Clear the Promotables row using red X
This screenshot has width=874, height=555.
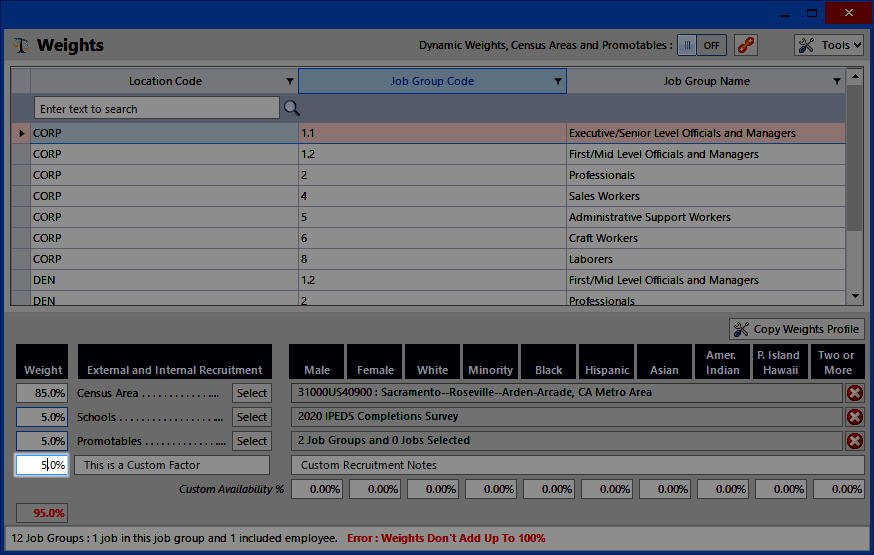pyautogui.click(x=855, y=441)
